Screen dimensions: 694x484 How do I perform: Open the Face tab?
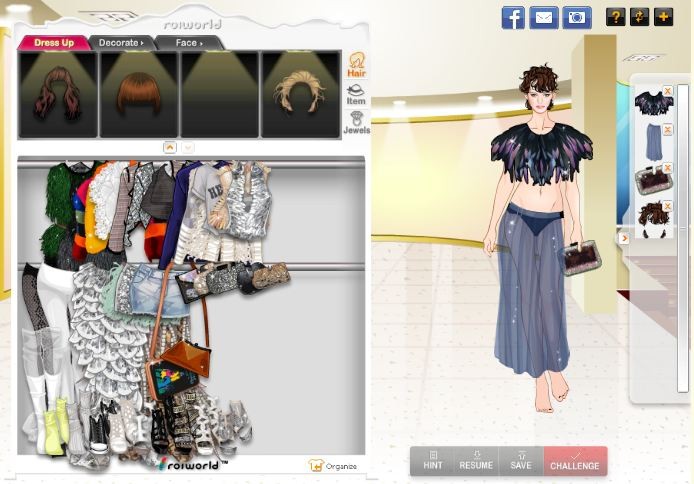pos(188,43)
